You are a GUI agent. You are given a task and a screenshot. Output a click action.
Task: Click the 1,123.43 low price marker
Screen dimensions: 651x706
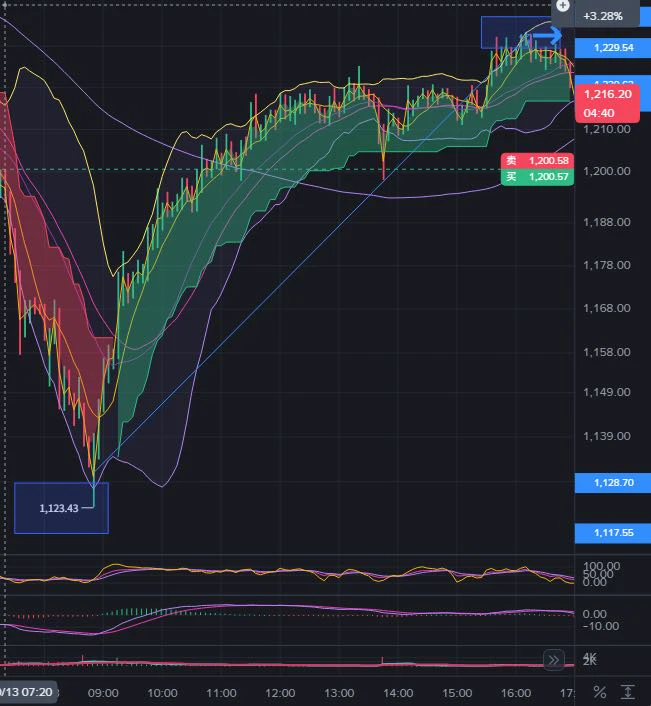(x=59, y=508)
